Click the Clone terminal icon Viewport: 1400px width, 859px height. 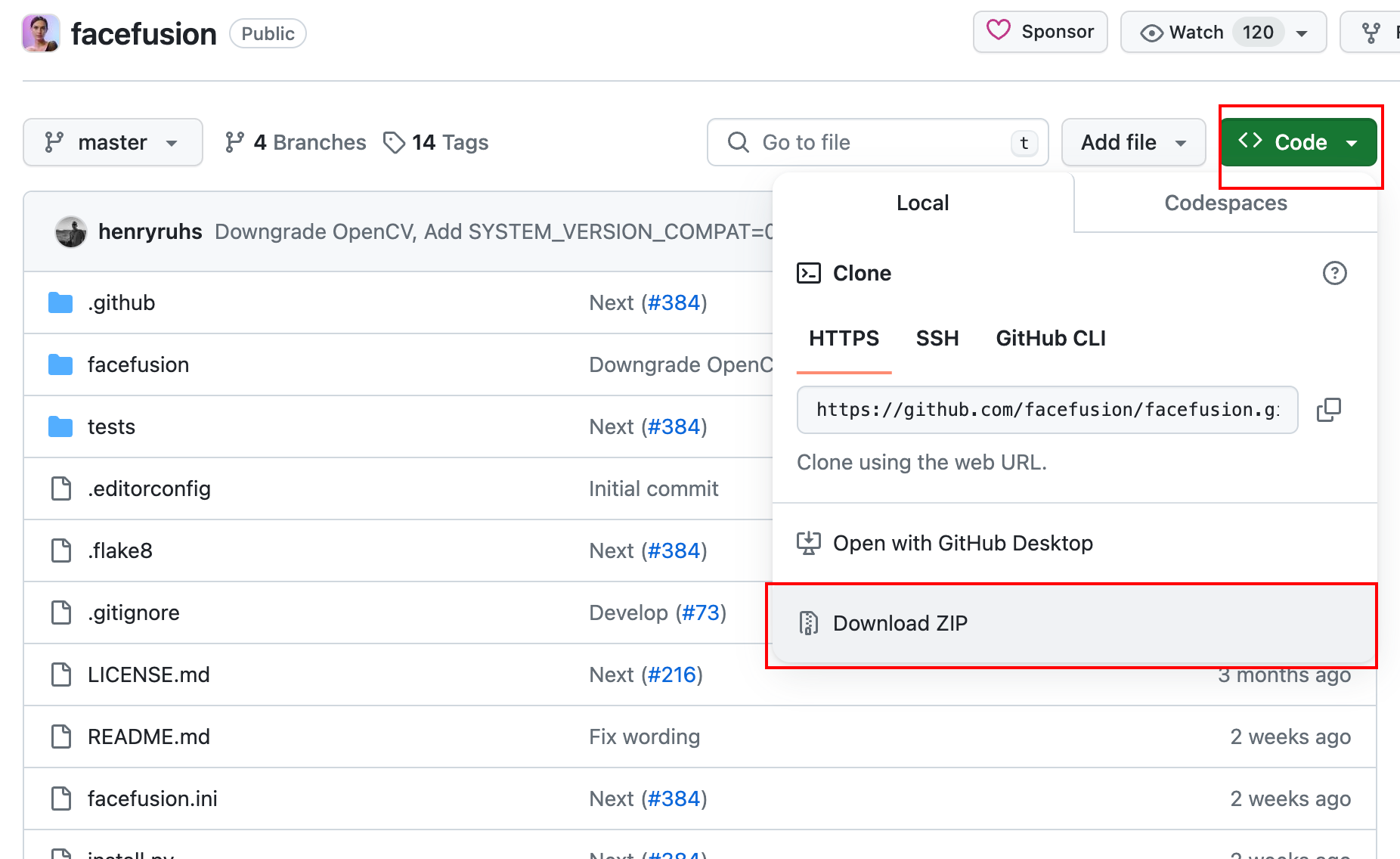[x=809, y=273]
